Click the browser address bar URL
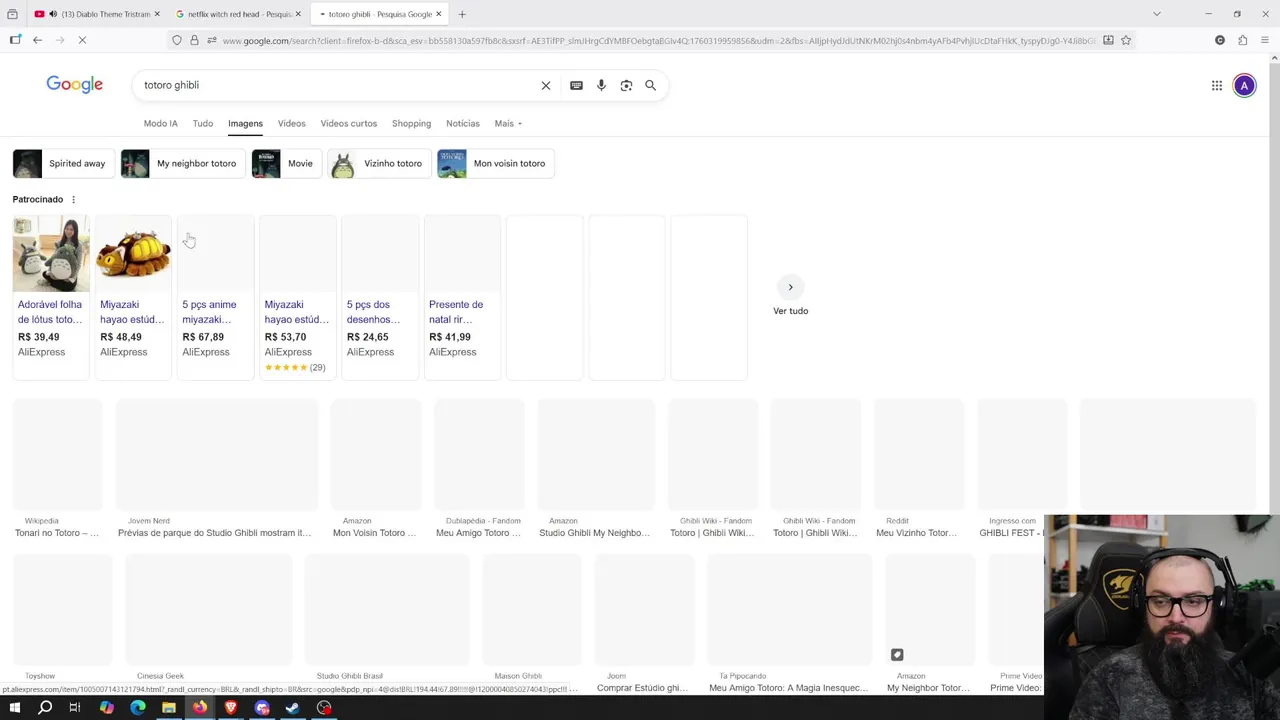Image resolution: width=1280 pixels, height=720 pixels. click(x=658, y=40)
